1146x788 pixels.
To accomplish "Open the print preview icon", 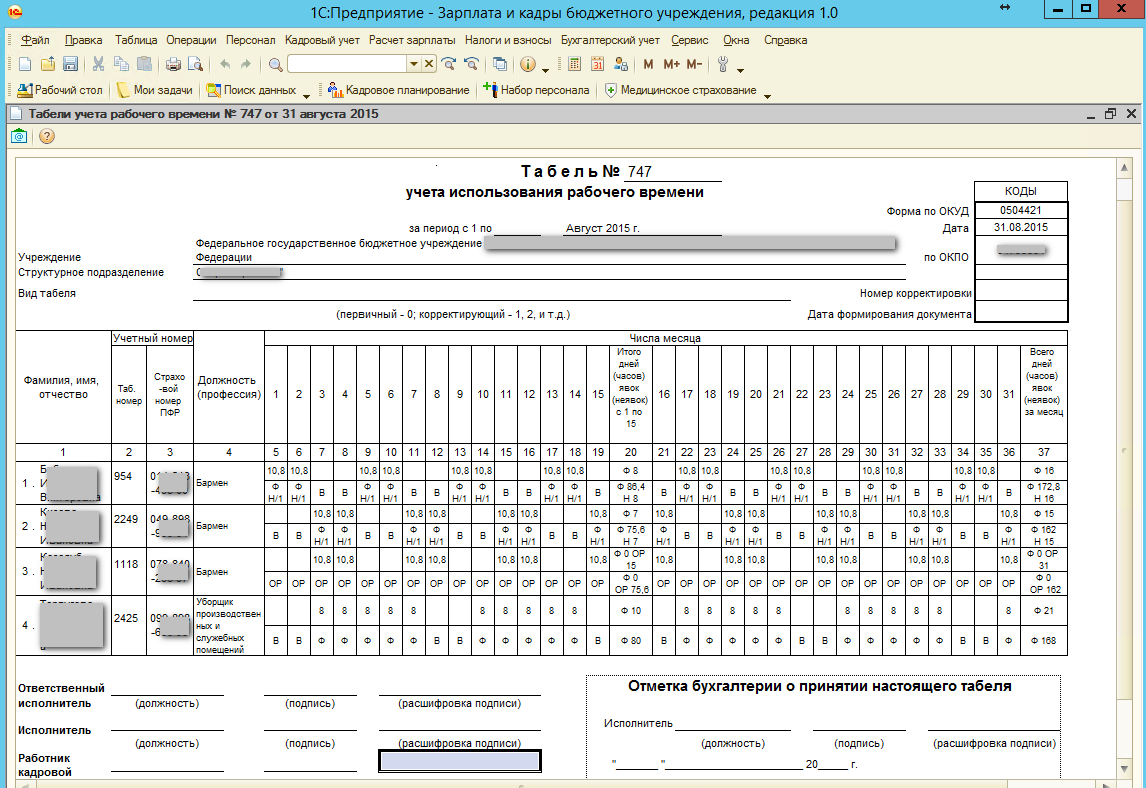I will coord(195,64).
